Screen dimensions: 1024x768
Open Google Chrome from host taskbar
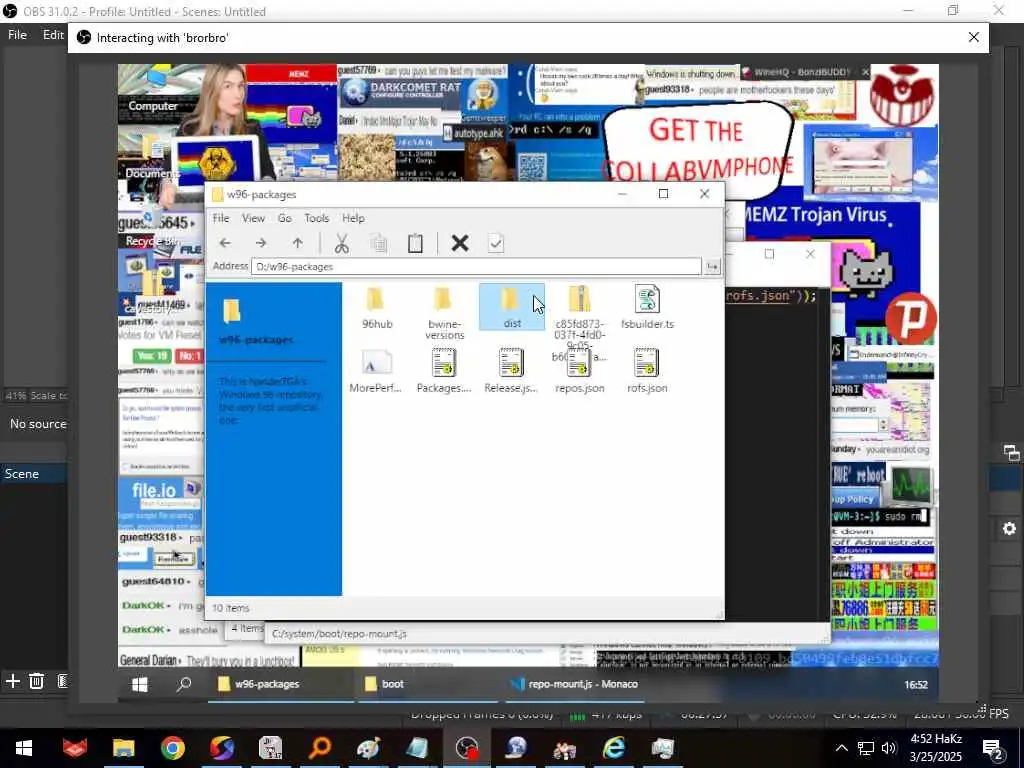pyautogui.click(x=172, y=748)
